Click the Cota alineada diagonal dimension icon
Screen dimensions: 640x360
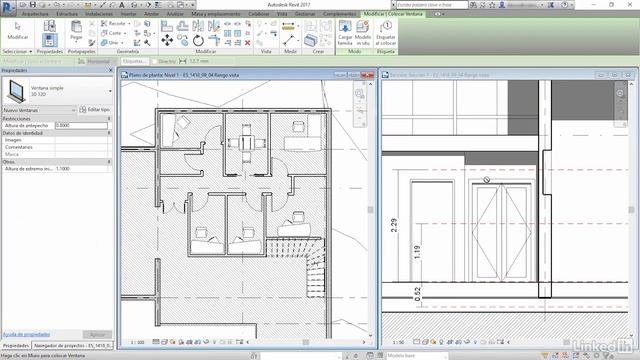pyautogui.click(x=289, y=40)
